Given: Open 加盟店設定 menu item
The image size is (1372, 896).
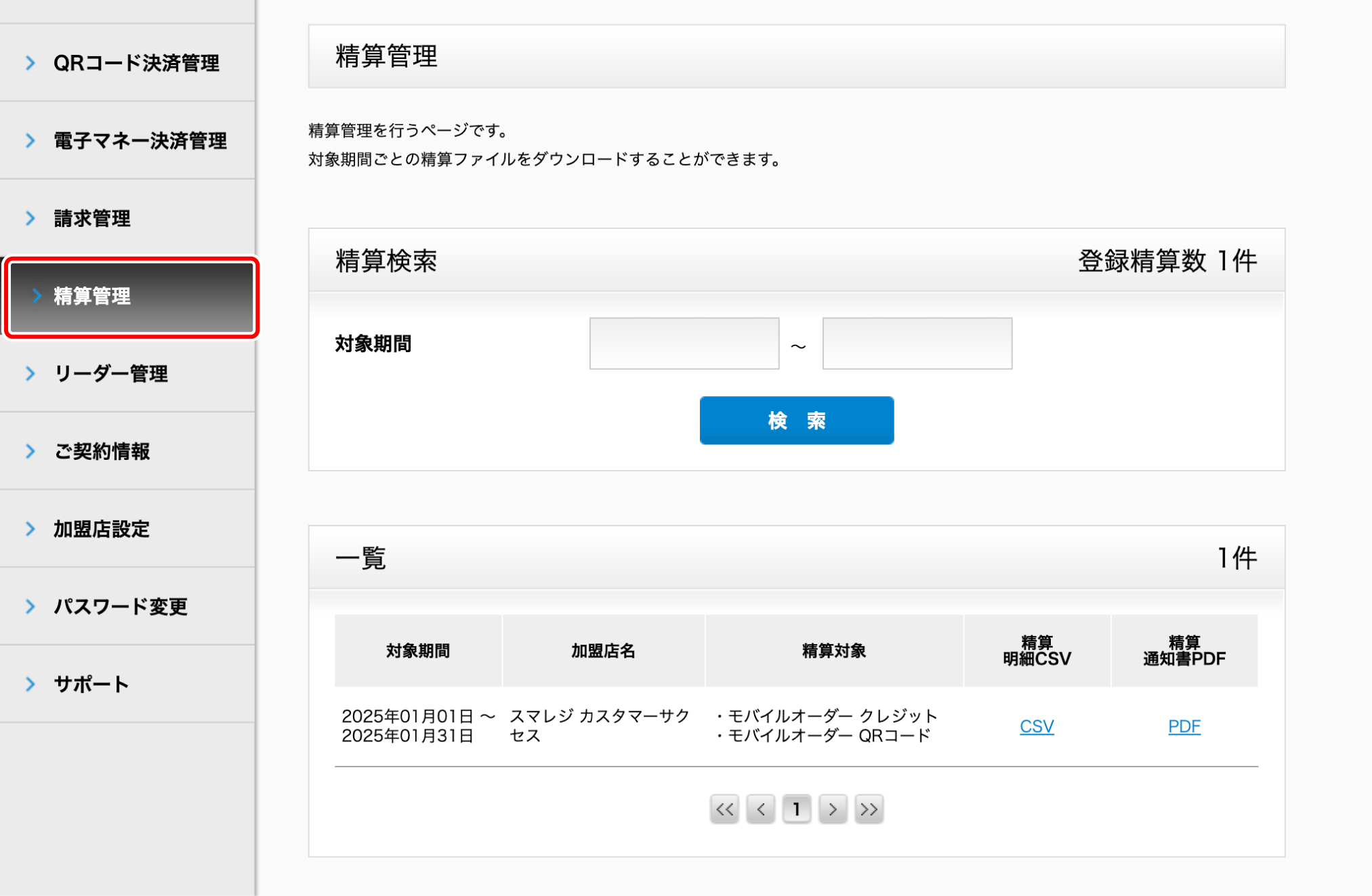Looking at the screenshot, I should 102,529.
